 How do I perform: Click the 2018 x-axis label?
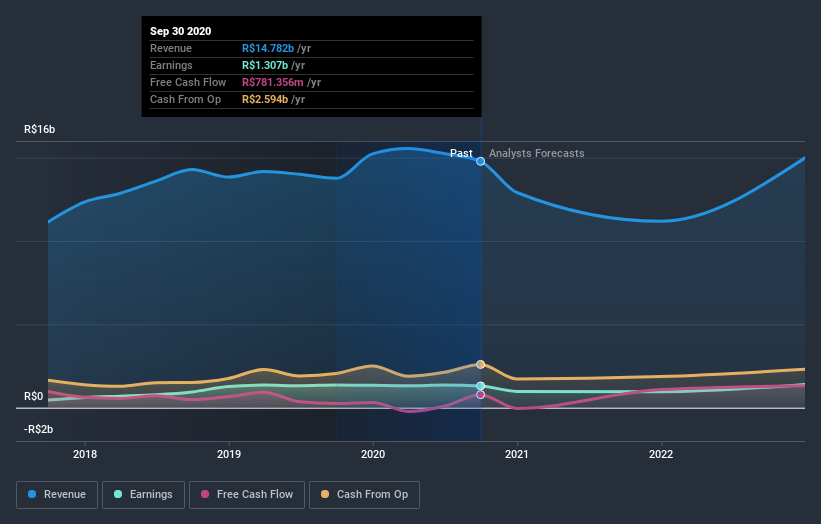85,454
